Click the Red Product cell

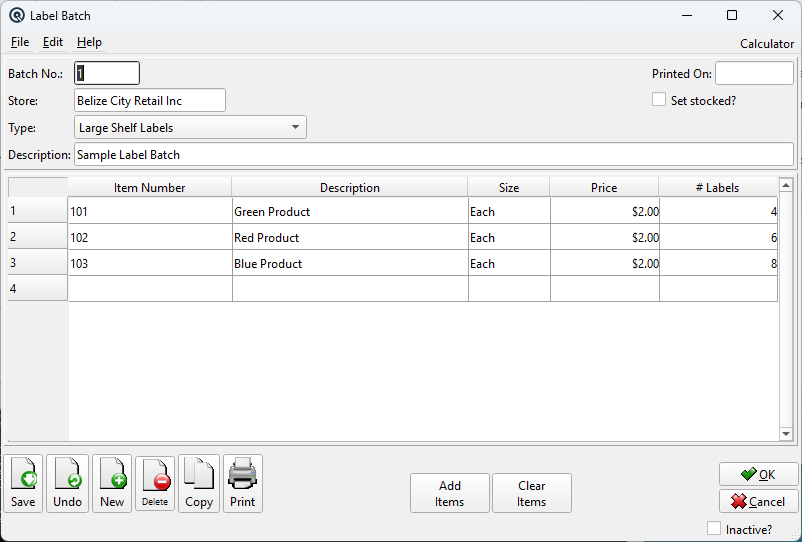click(350, 237)
